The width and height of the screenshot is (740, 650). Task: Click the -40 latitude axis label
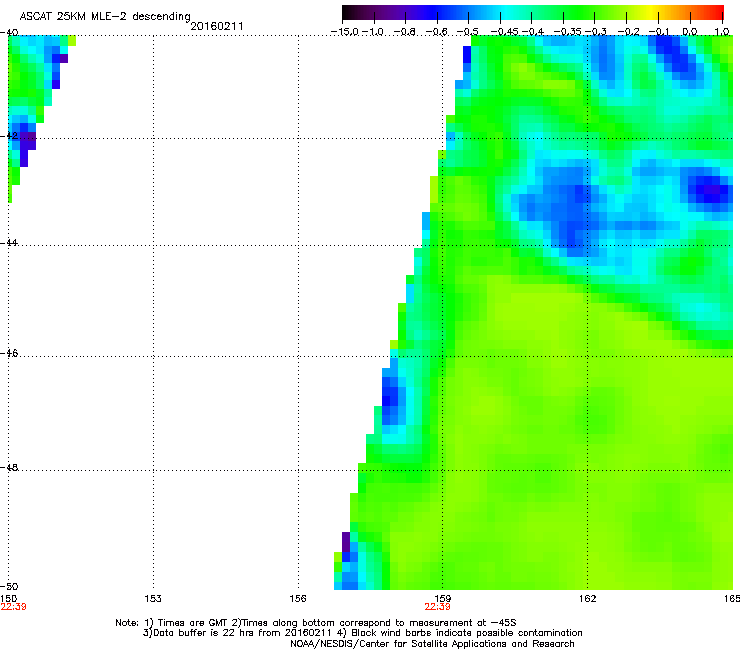point(9,33)
